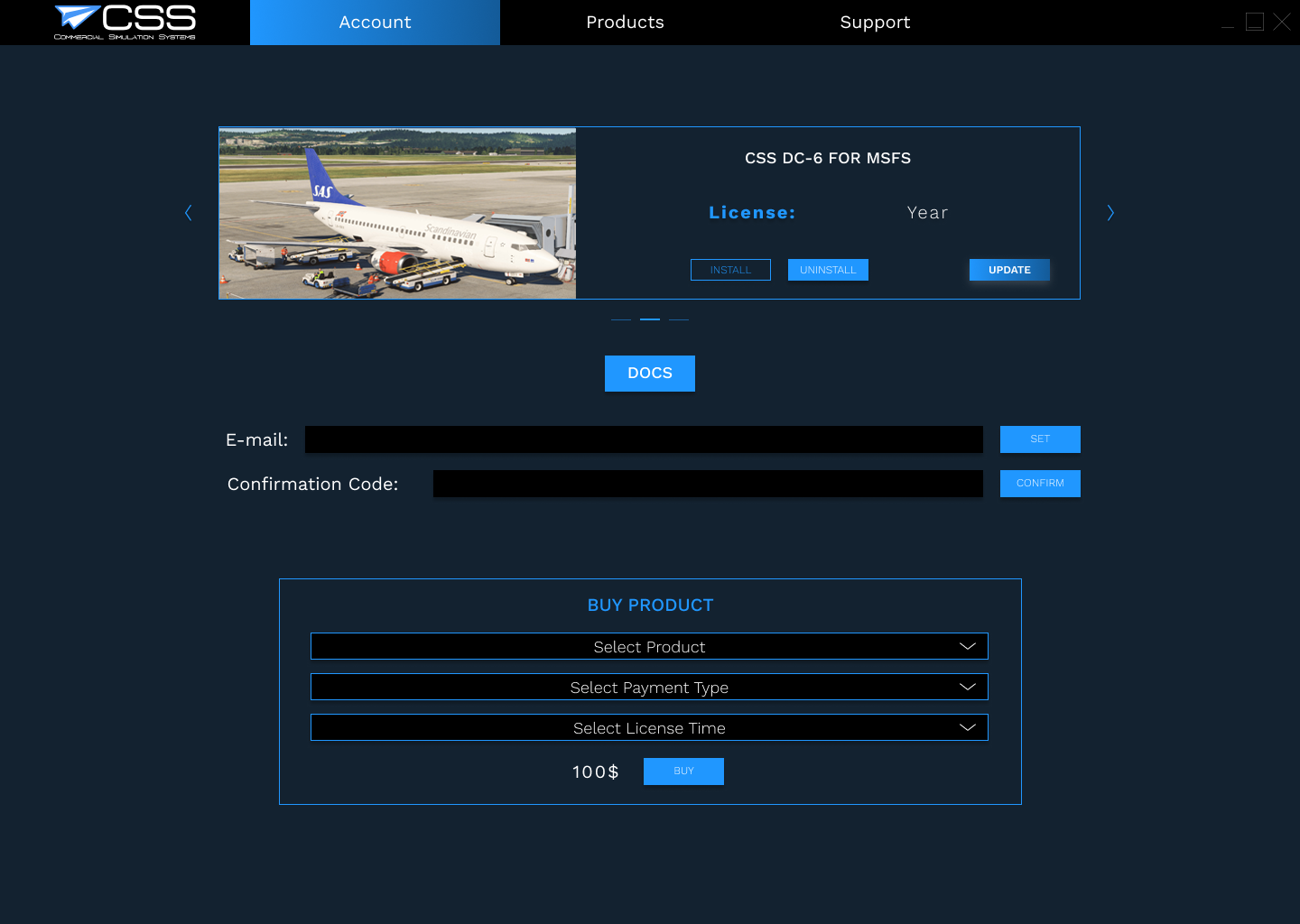Click the INSTALL button
The image size is (1300, 924).
[730, 270]
